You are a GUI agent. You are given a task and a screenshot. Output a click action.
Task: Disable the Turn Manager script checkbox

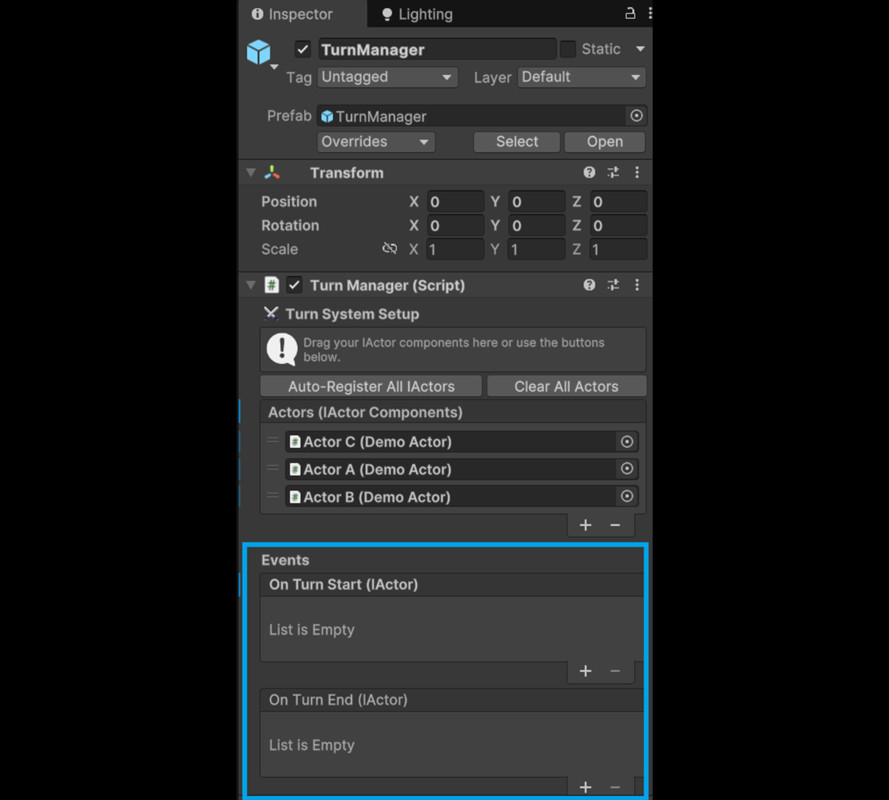[294, 285]
